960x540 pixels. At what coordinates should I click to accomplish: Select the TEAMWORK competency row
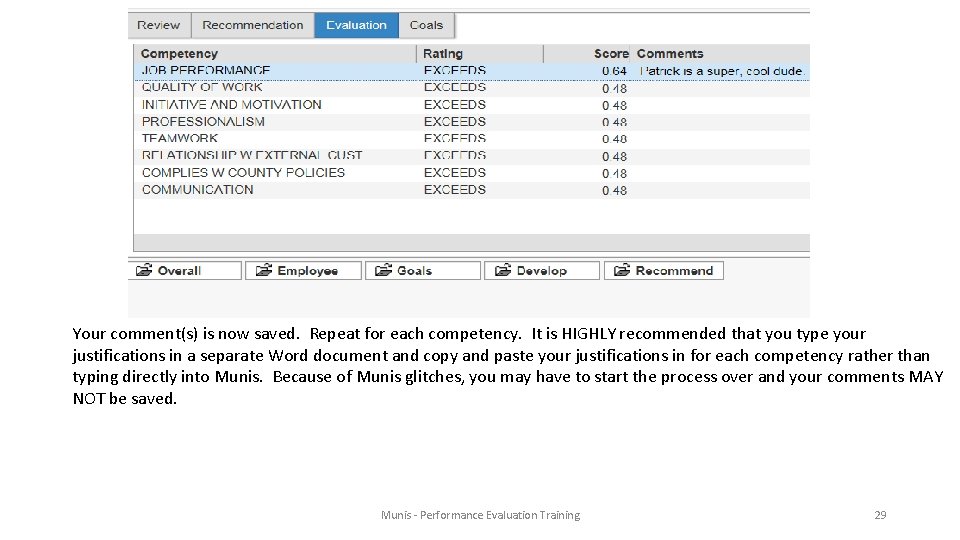click(472, 139)
